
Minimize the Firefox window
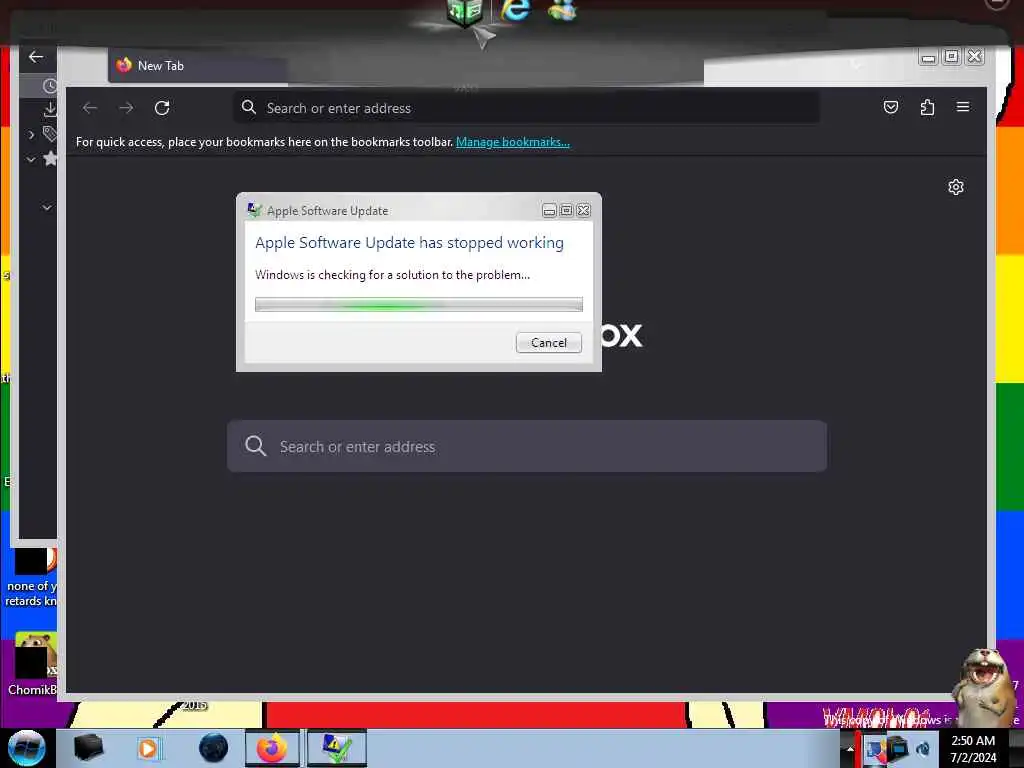[x=928, y=57]
